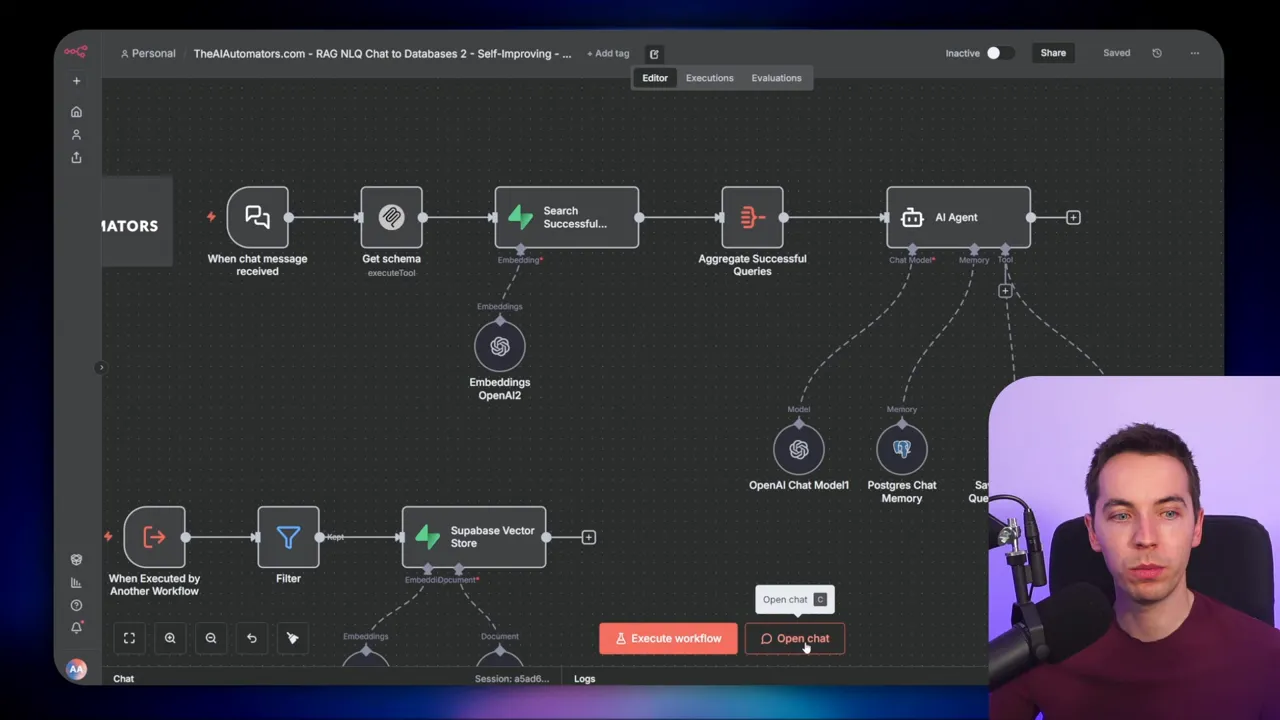Click the OpenAI Chat Model1 node
Image resolution: width=1280 pixels, height=720 pixels.
tap(798, 448)
